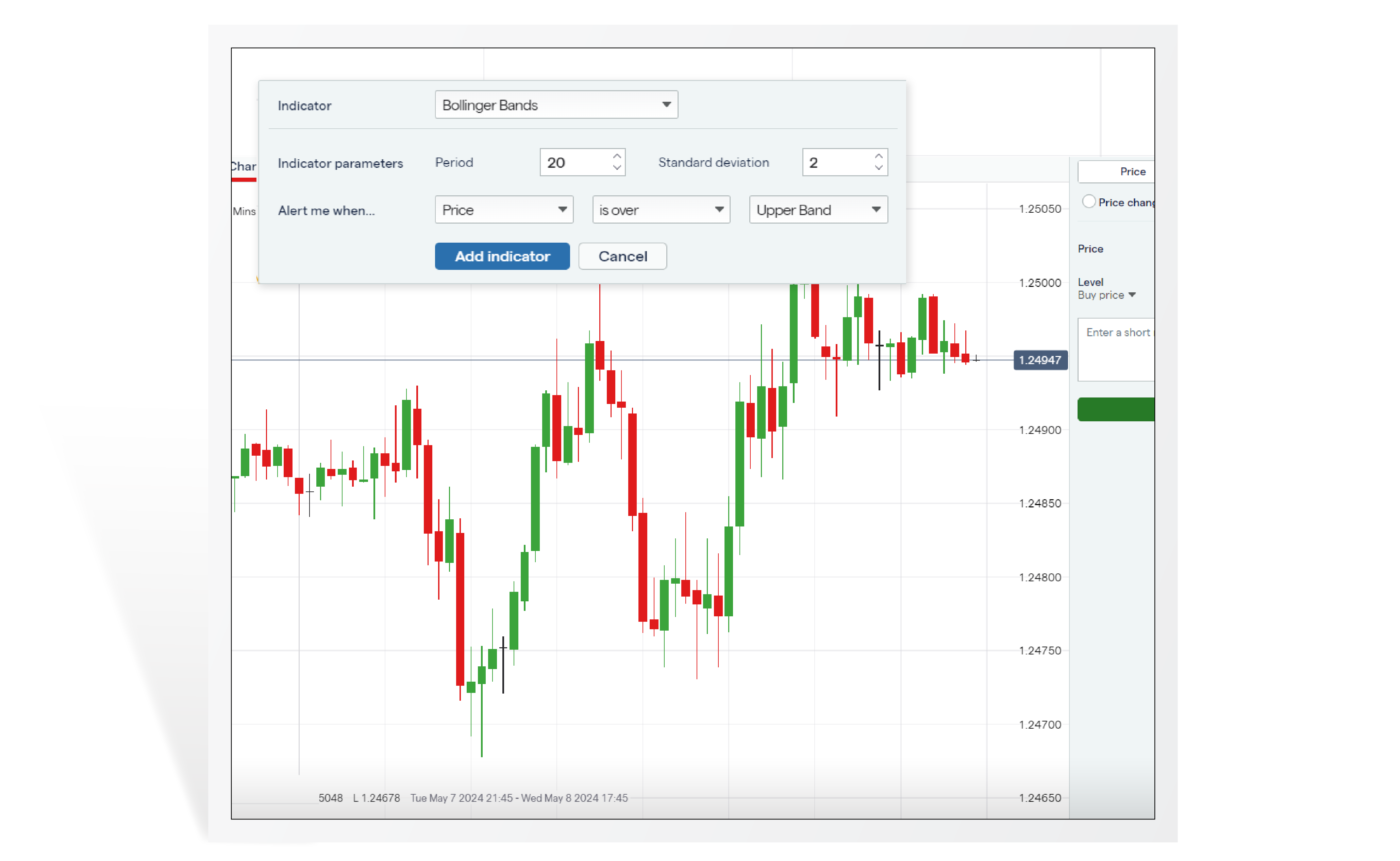Switch to the Chart tab
This screenshot has height=861, width=1400.
(243, 167)
